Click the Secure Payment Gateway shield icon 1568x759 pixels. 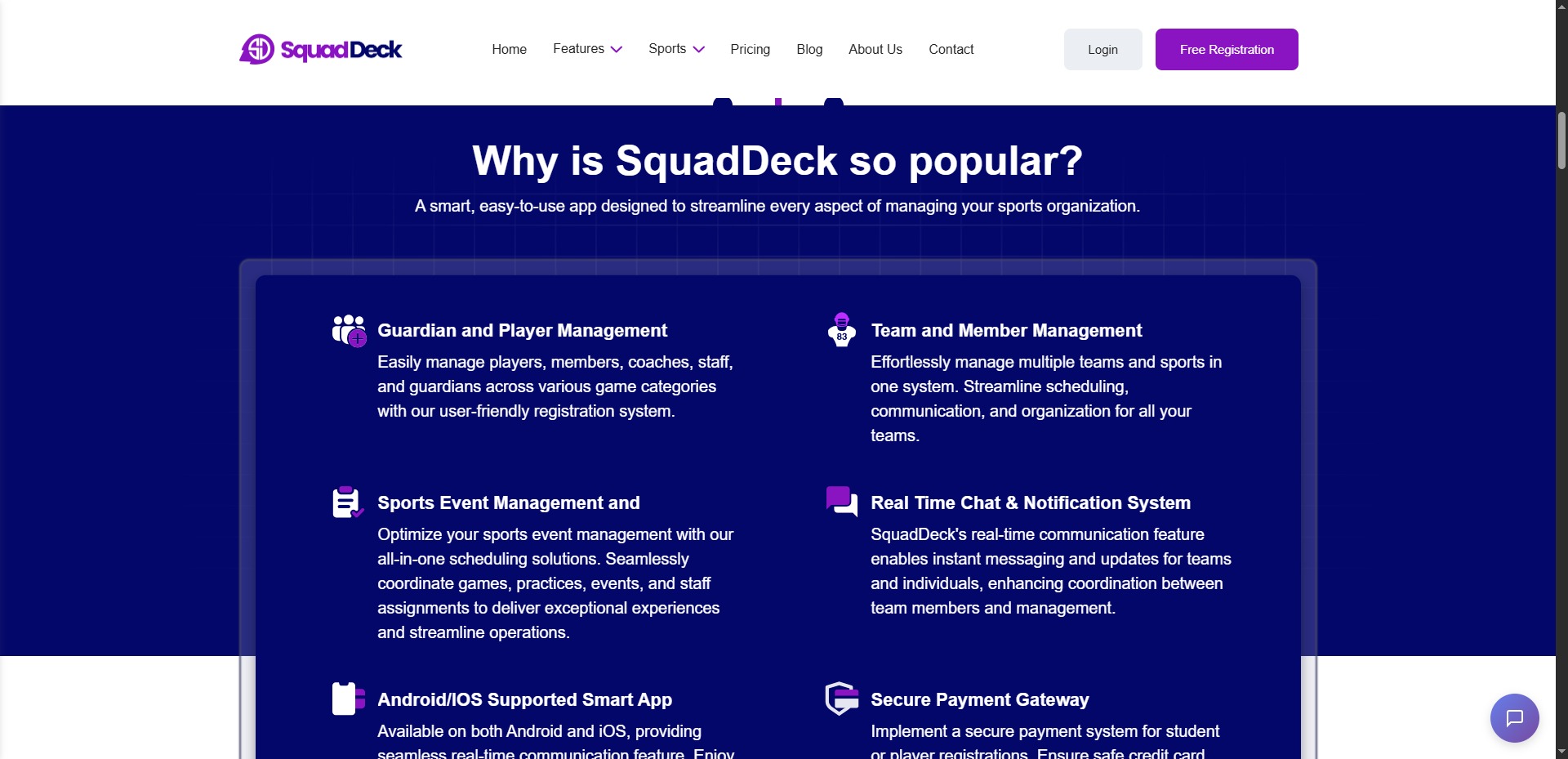click(x=841, y=699)
